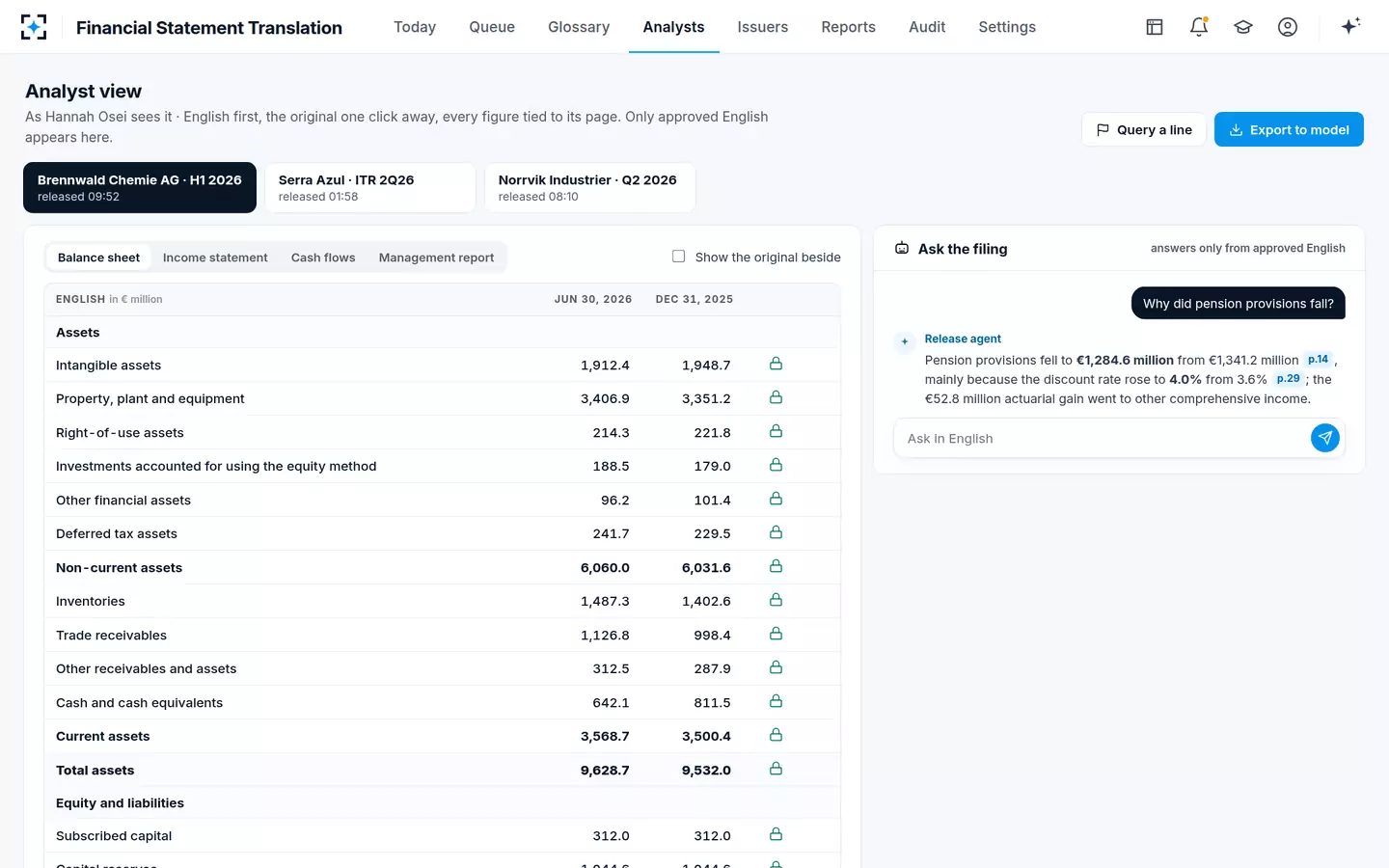Open the p.29 page citation
Screen dimensions: 1389x868
click(1288, 378)
